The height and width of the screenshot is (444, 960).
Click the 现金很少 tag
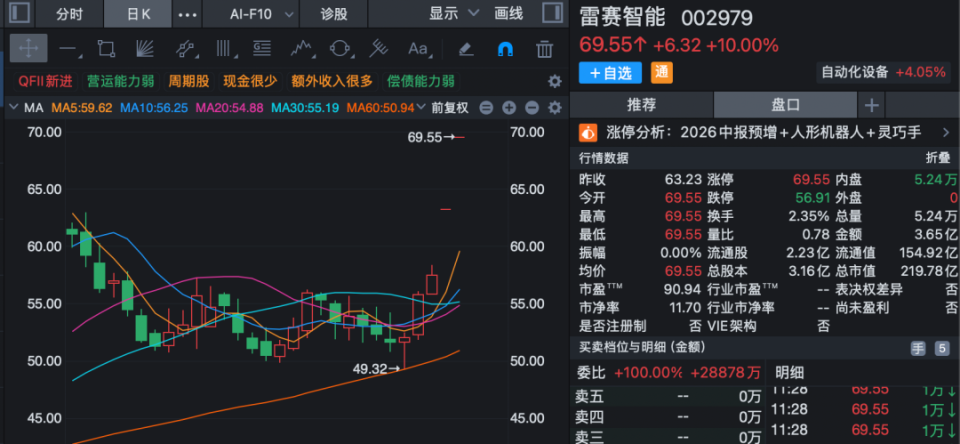click(250, 81)
